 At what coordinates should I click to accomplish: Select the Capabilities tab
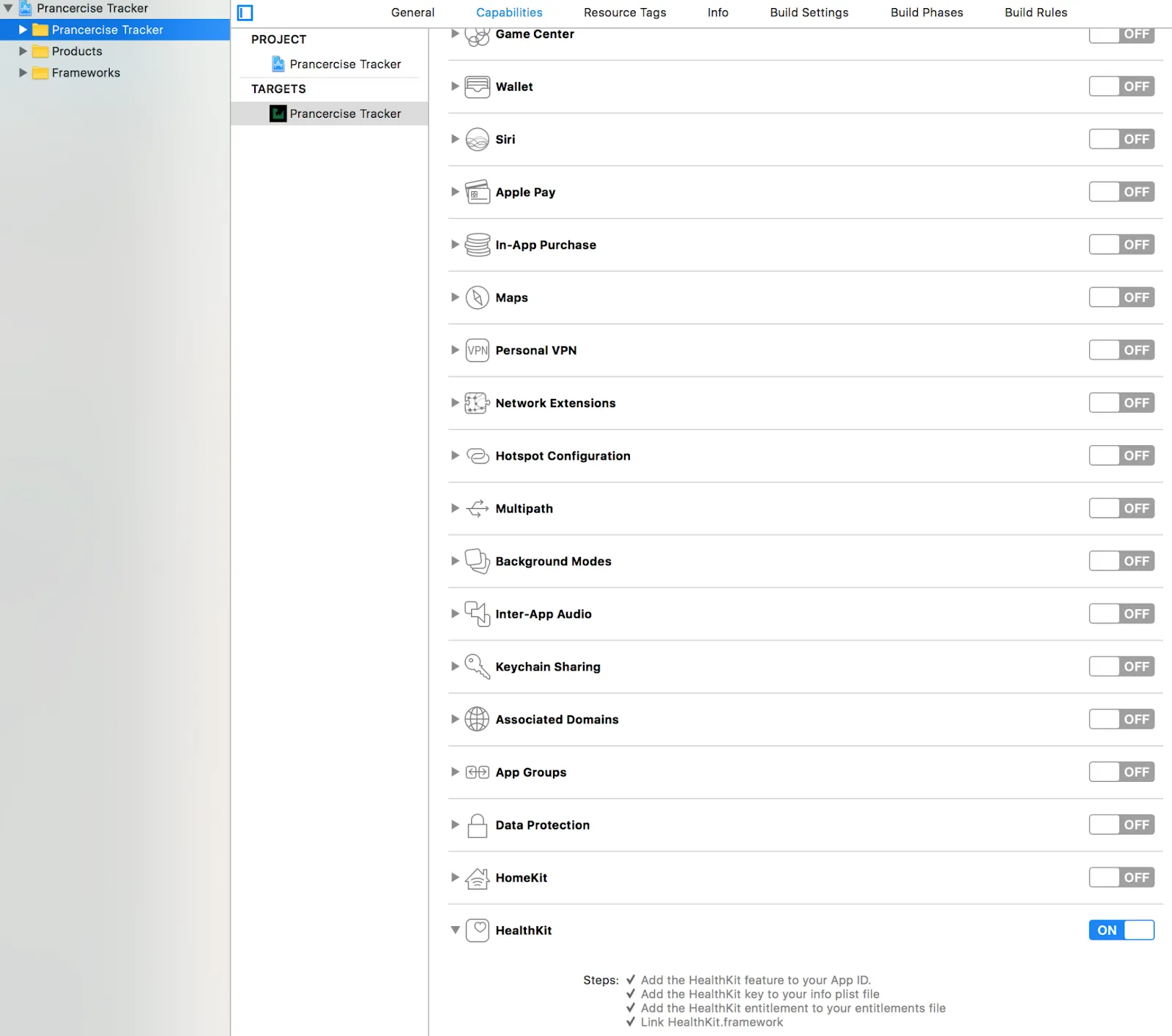click(x=509, y=12)
